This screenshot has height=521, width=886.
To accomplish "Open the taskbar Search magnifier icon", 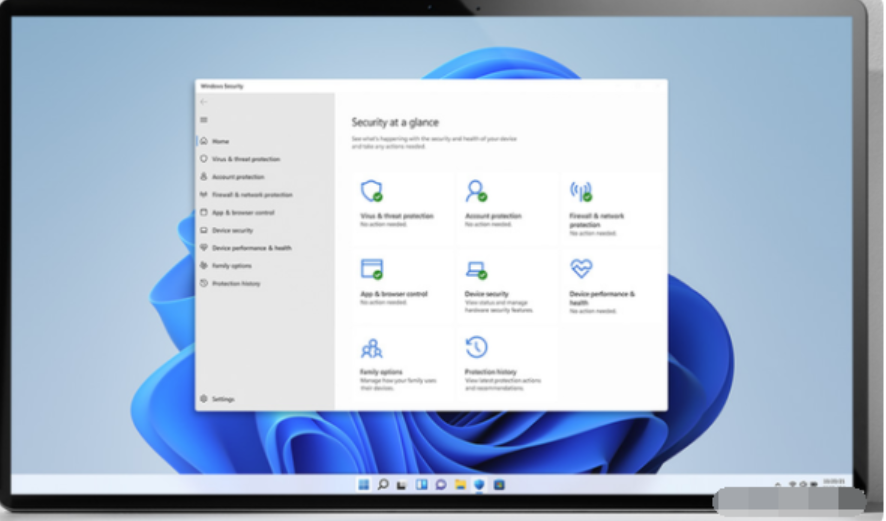I will point(382,485).
